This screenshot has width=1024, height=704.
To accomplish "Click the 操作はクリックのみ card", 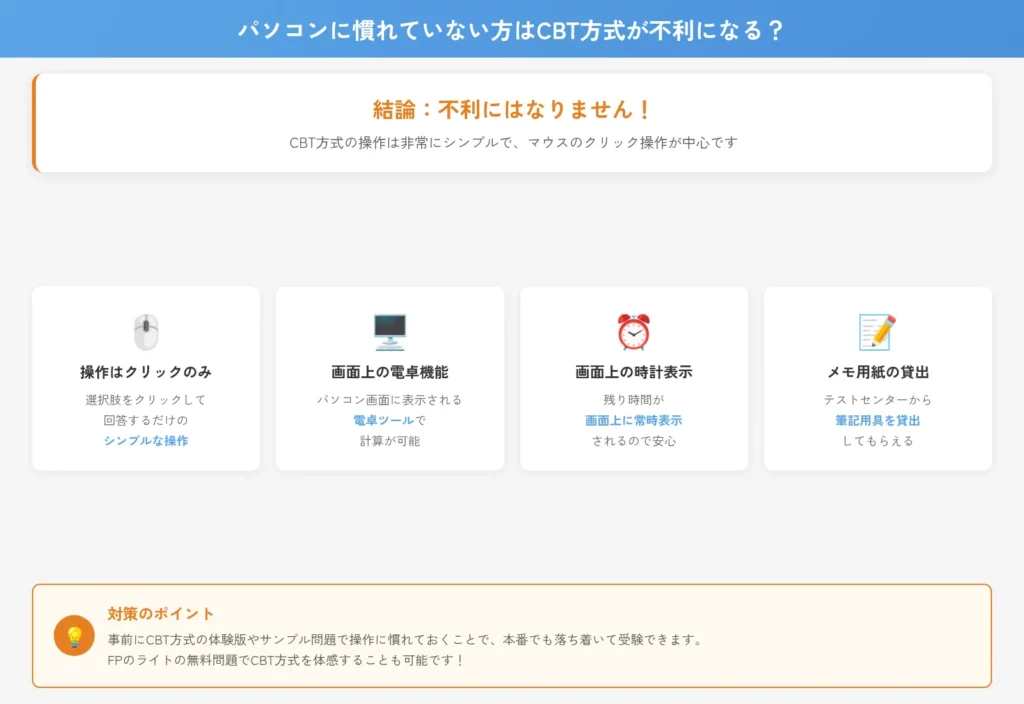I will pyautogui.click(x=144, y=378).
